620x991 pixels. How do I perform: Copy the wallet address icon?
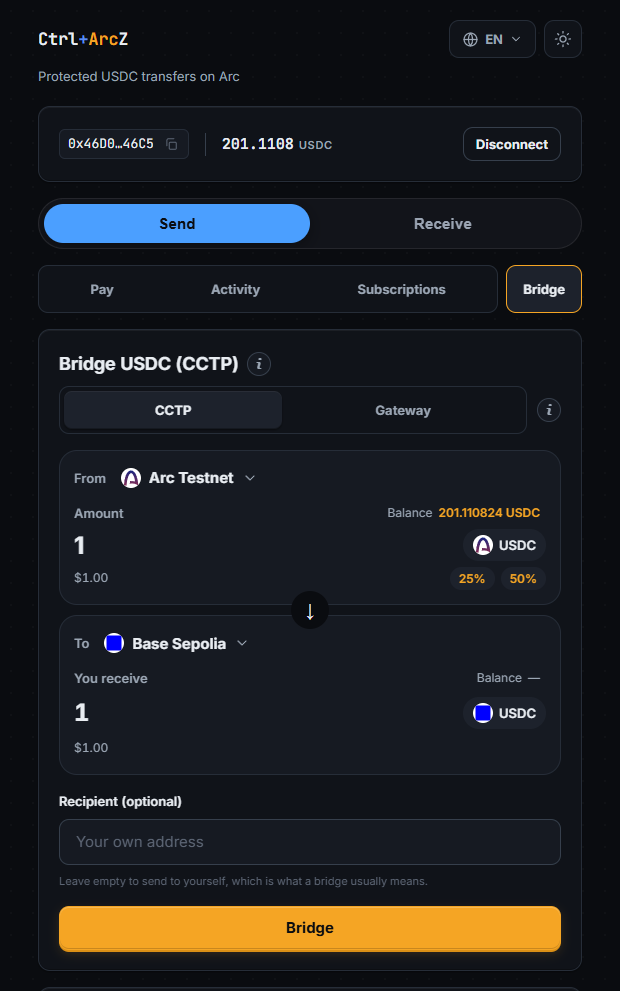[171, 144]
